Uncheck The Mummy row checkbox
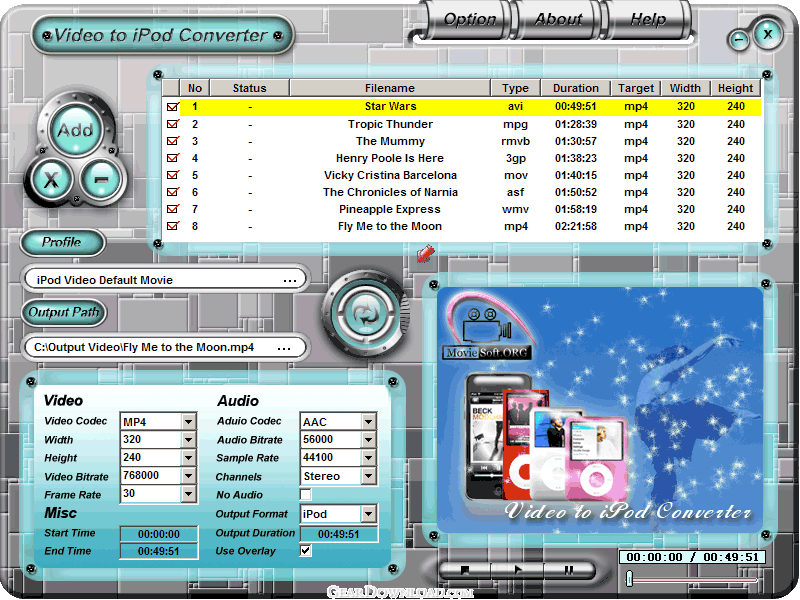 (x=173, y=141)
